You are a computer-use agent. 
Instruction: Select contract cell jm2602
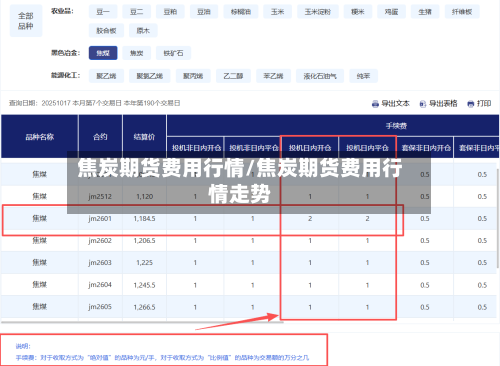100,241
